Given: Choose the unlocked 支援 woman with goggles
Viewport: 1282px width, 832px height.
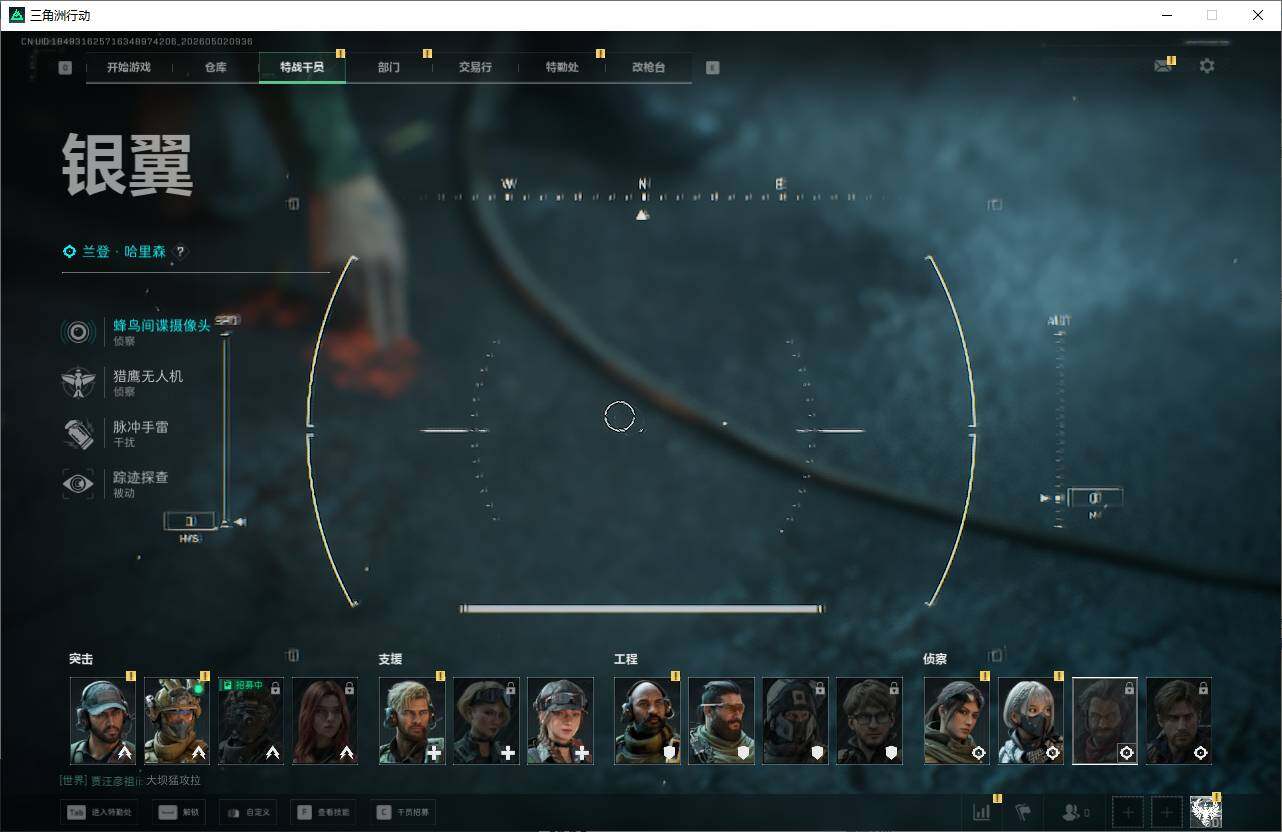Looking at the screenshot, I should tap(560, 721).
